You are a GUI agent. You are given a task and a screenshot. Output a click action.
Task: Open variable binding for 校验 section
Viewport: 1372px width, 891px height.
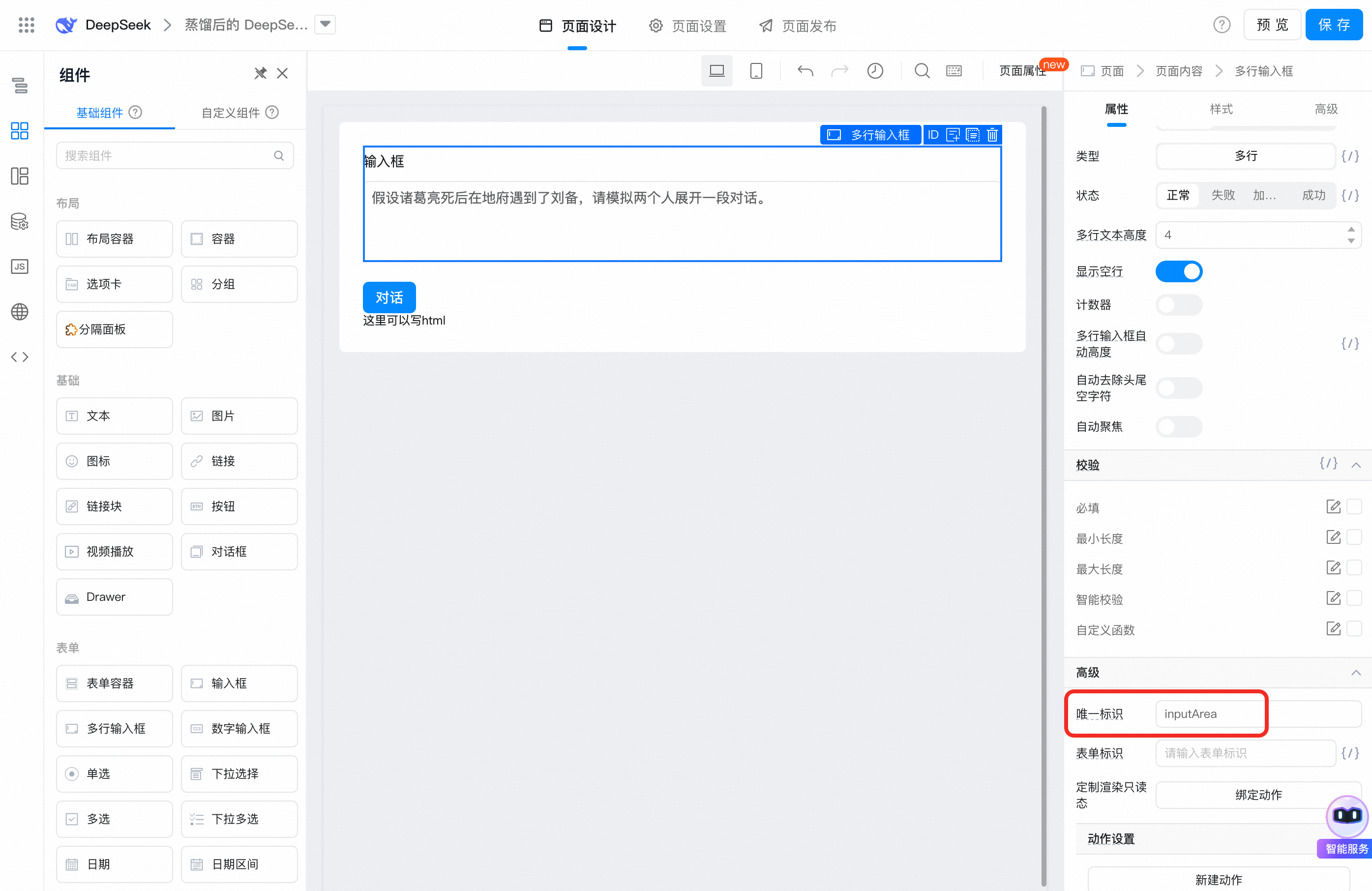click(1329, 463)
